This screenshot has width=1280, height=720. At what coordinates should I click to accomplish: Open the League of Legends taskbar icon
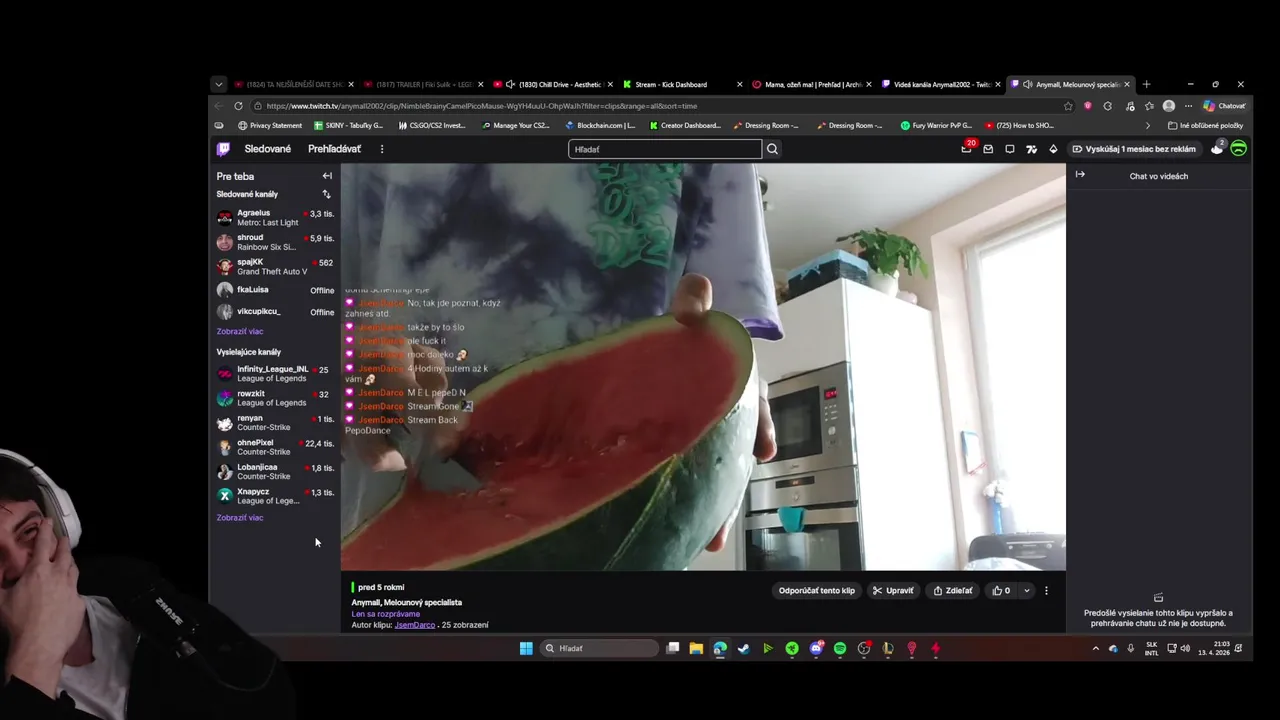click(x=888, y=648)
